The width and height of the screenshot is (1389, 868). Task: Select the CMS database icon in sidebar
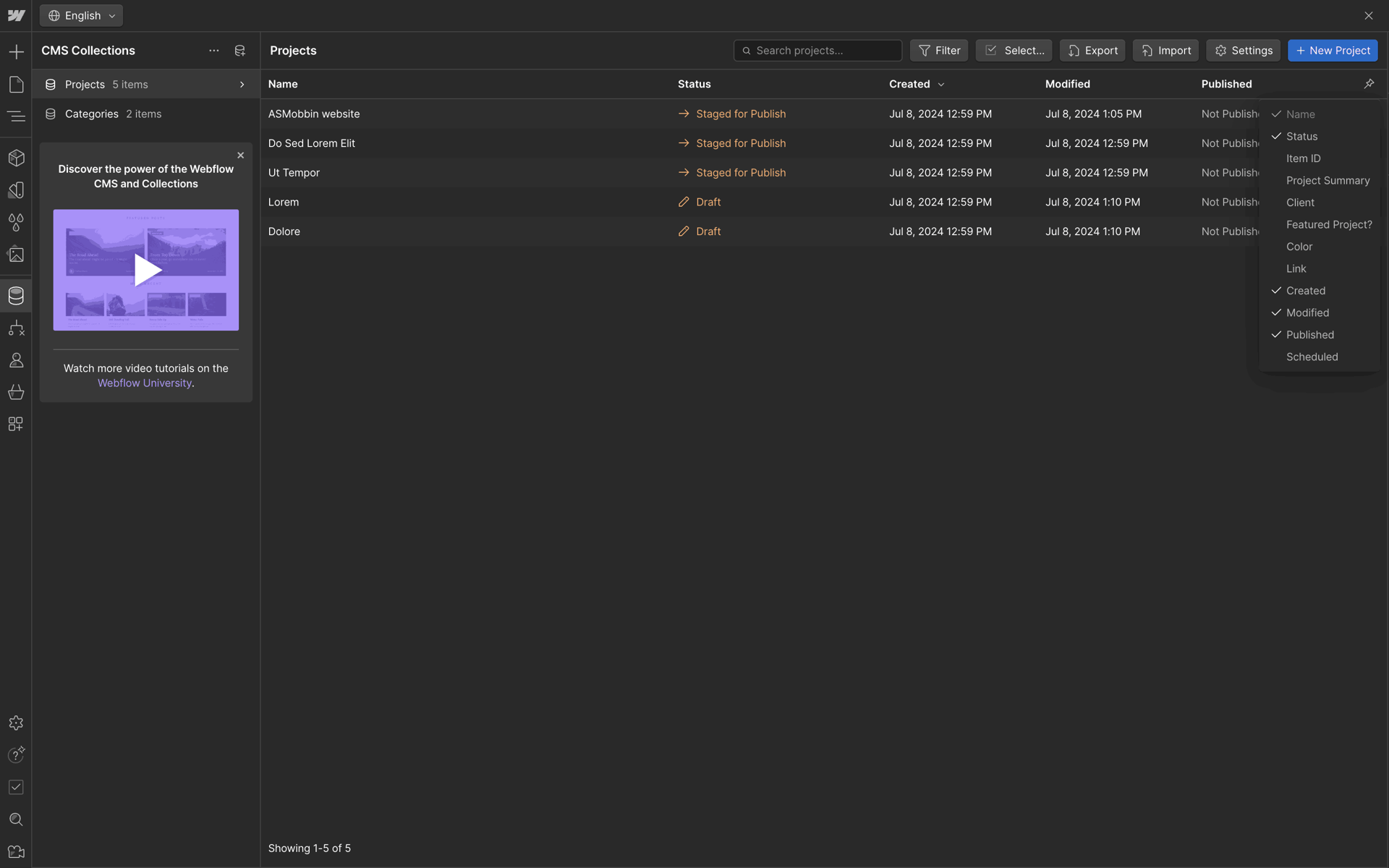pyautogui.click(x=16, y=296)
